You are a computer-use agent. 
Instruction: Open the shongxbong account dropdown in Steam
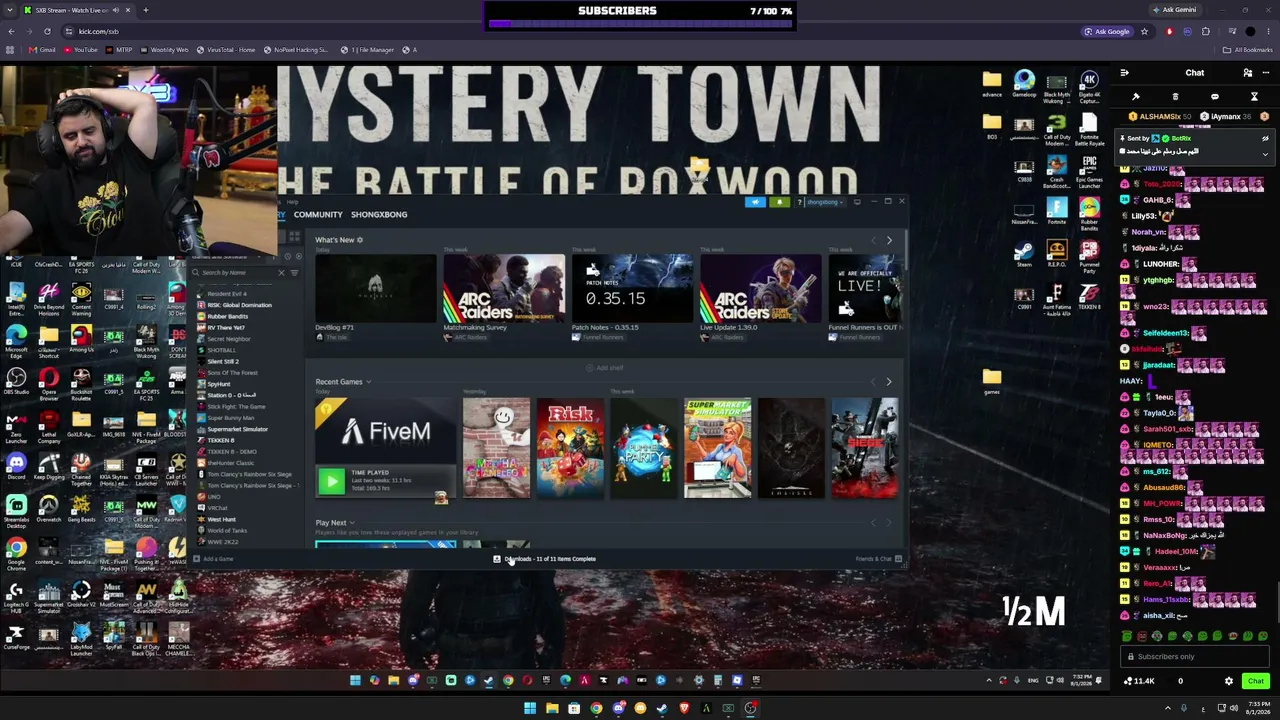826,202
